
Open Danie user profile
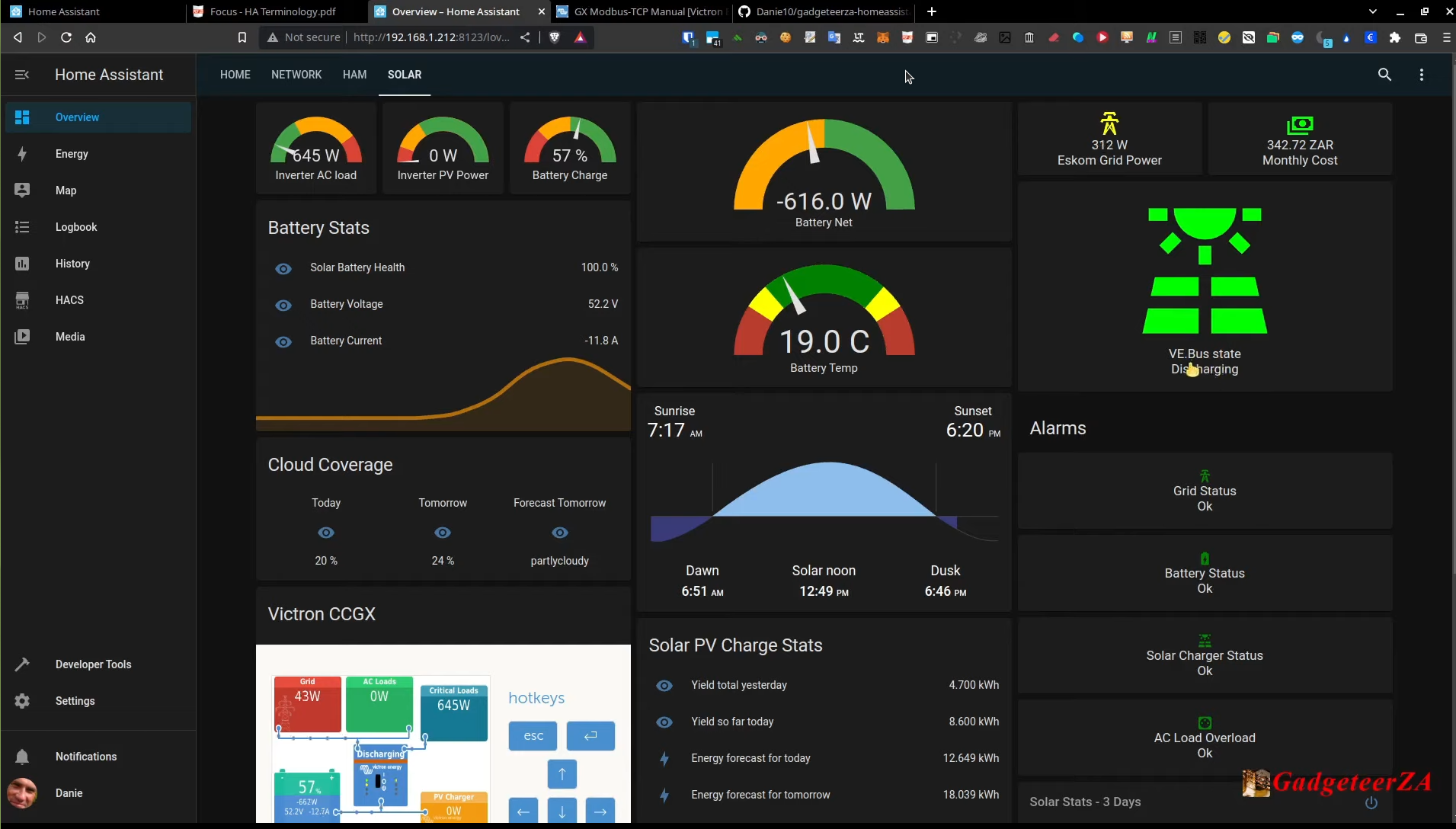(69, 793)
